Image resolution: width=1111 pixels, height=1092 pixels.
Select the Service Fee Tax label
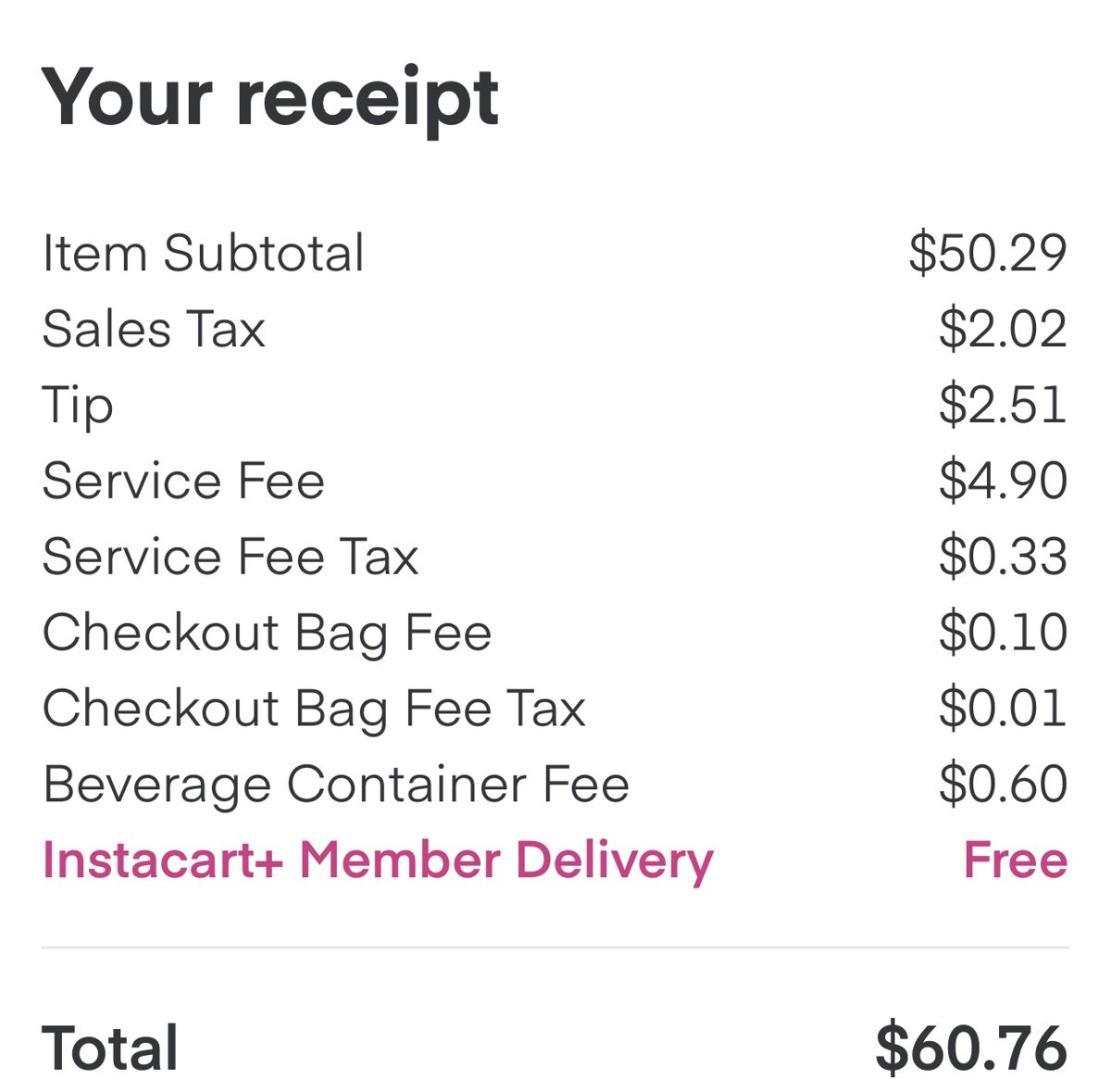tap(231, 557)
